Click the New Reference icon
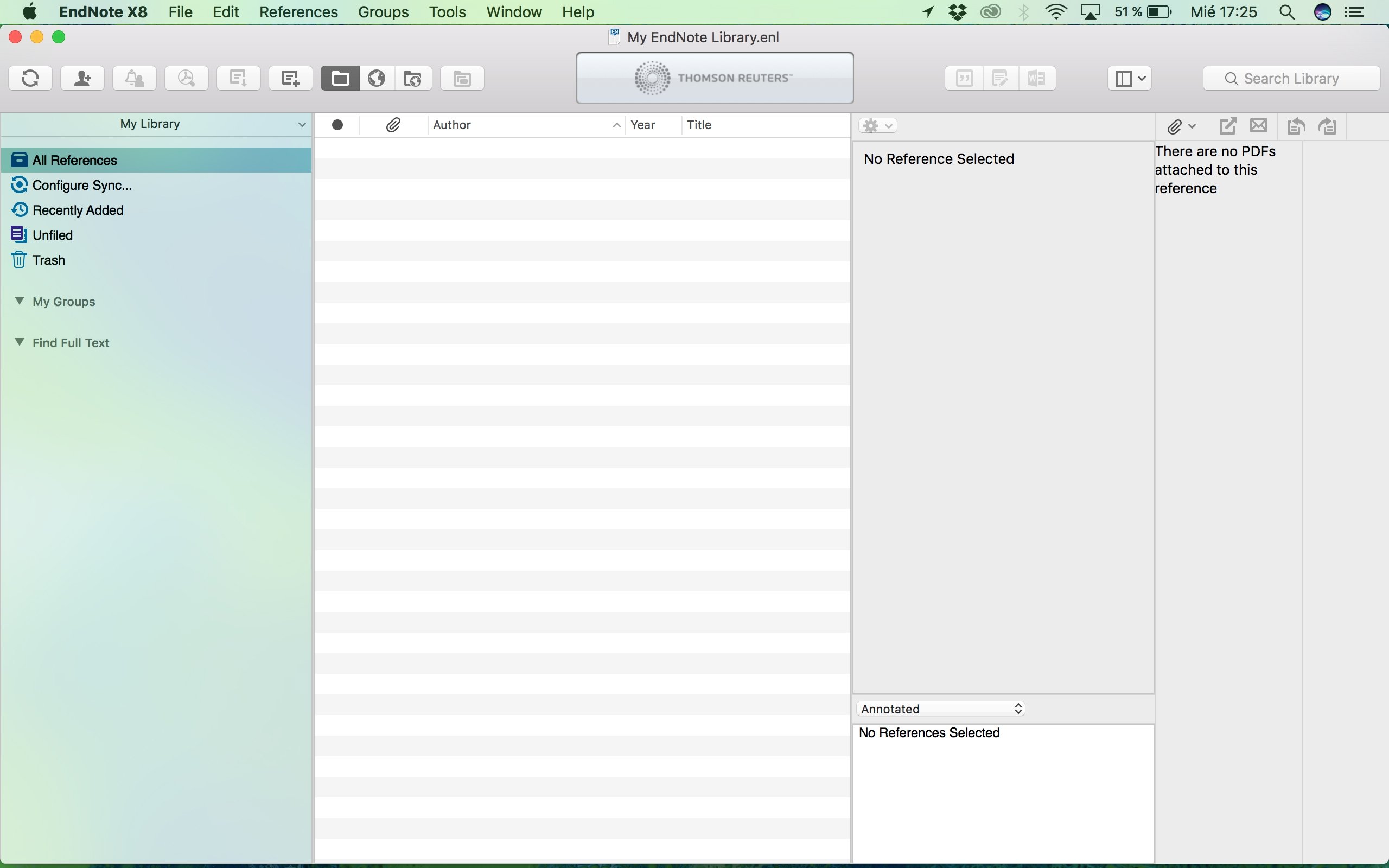This screenshot has width=1389, height=868. (x=288, y=78)
